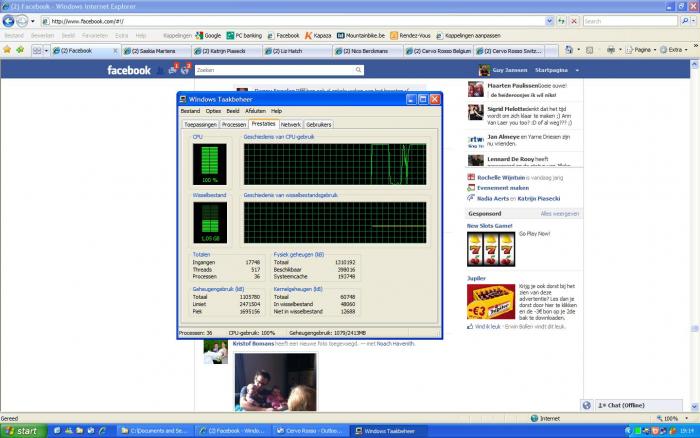Go back with the browser Back arrow
The image size is (700, 438).
click(x=8, y=21)
